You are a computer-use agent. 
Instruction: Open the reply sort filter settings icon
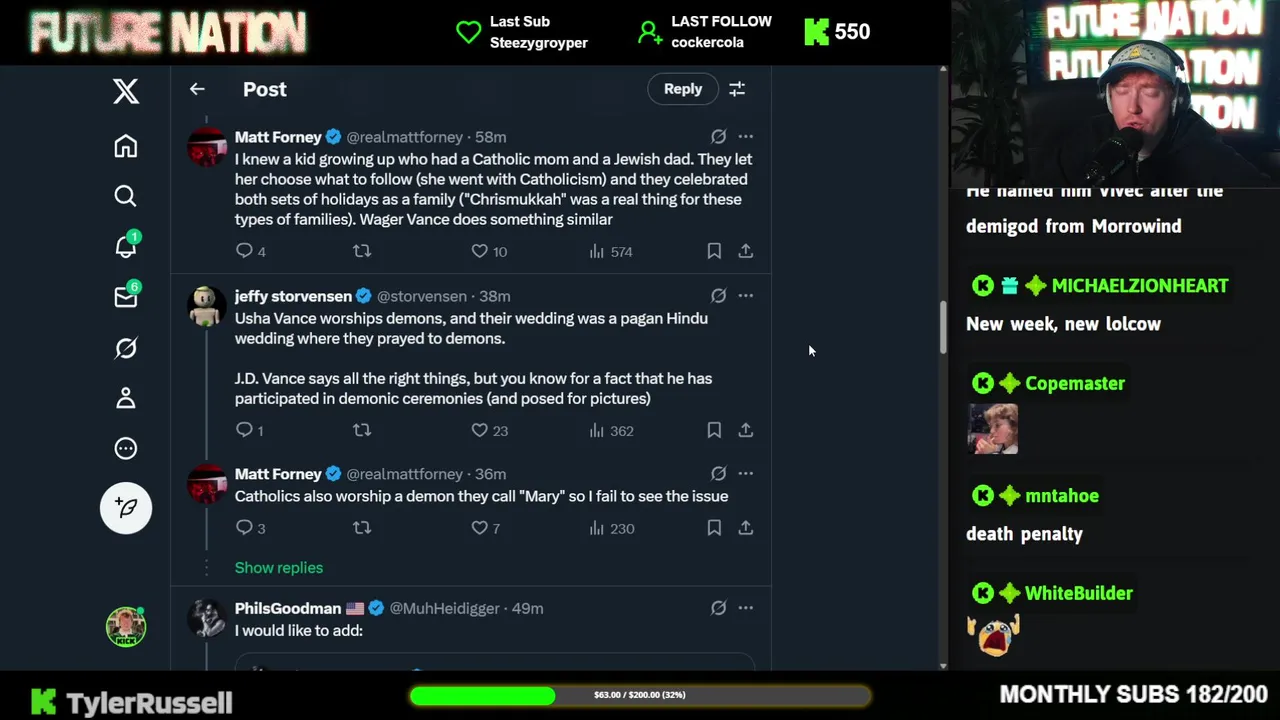pyautogui.click(x=737, y=89)
